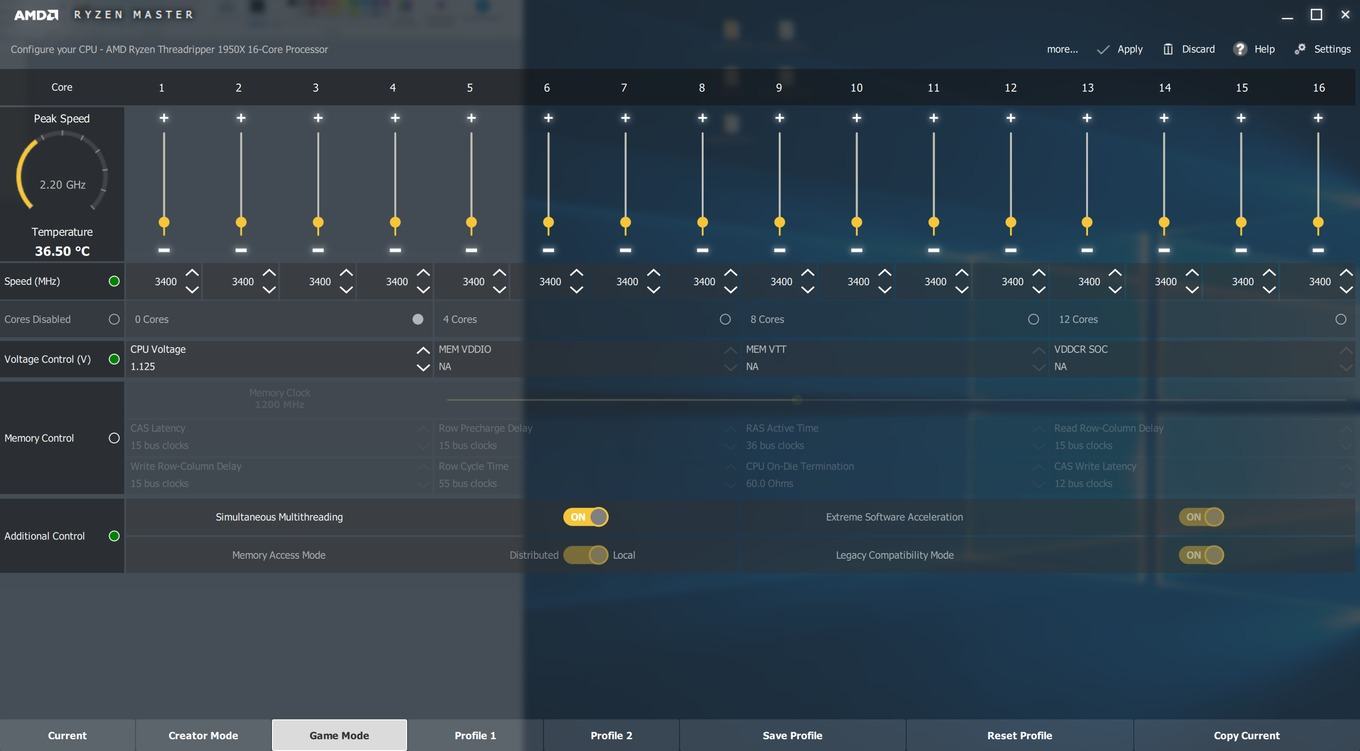Image resolution: width=1360 pixels, height=751 pixels.
Task: Open Settings via the wrench icon
Action: pos(1300,49)
